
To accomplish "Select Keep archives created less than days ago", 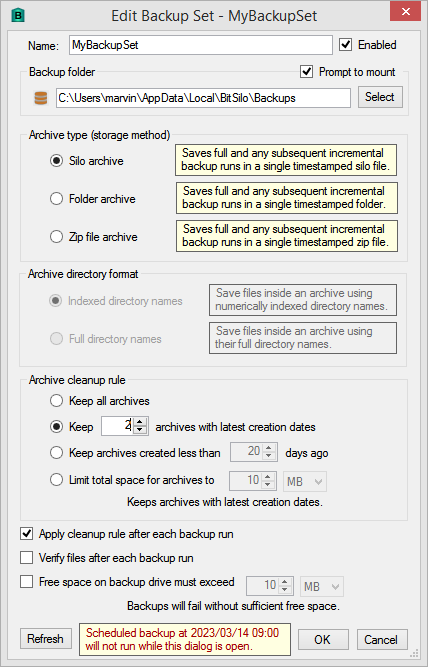I will pyautogui.click(x=56, y=453).
